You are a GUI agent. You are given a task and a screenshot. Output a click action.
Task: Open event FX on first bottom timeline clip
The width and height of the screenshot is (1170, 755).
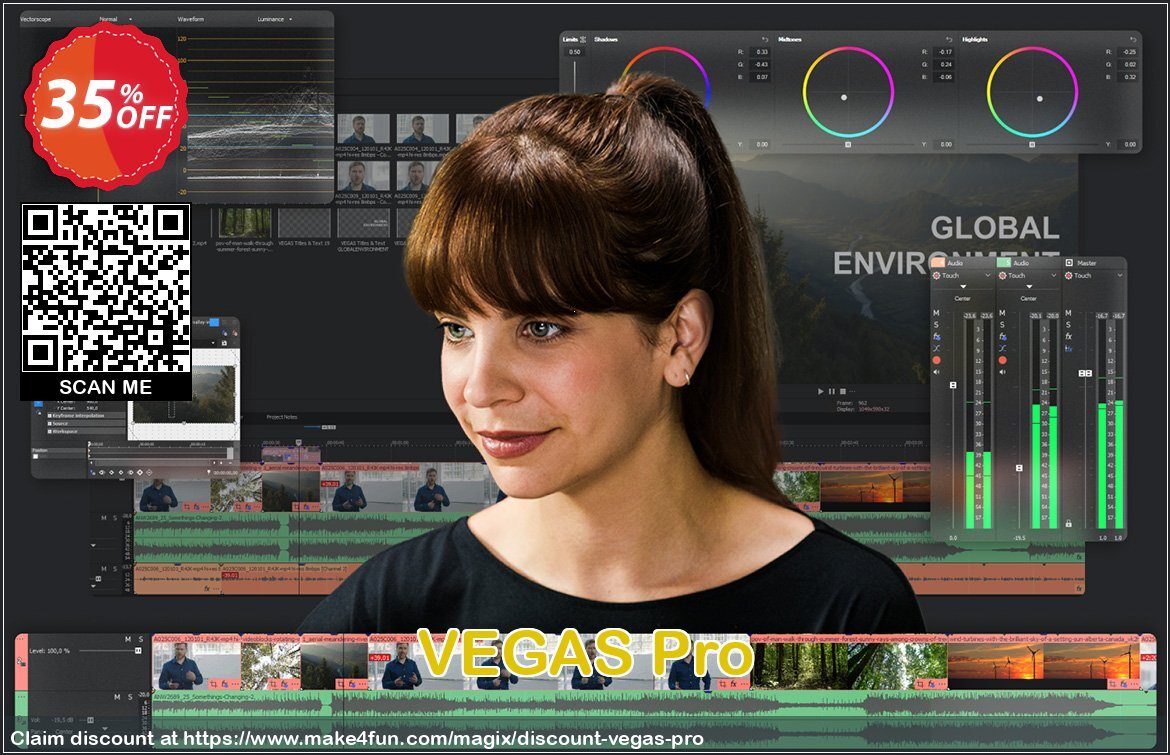[225, 683]
